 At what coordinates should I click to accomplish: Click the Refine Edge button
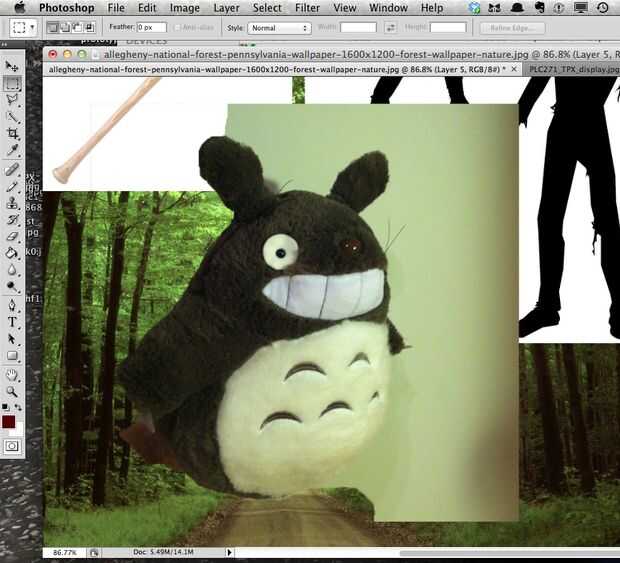tap(512, 28)
